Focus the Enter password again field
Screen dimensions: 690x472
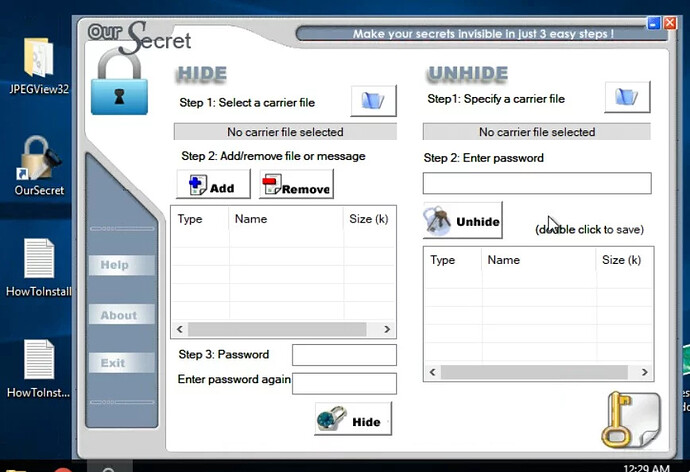tap(344, 383)
